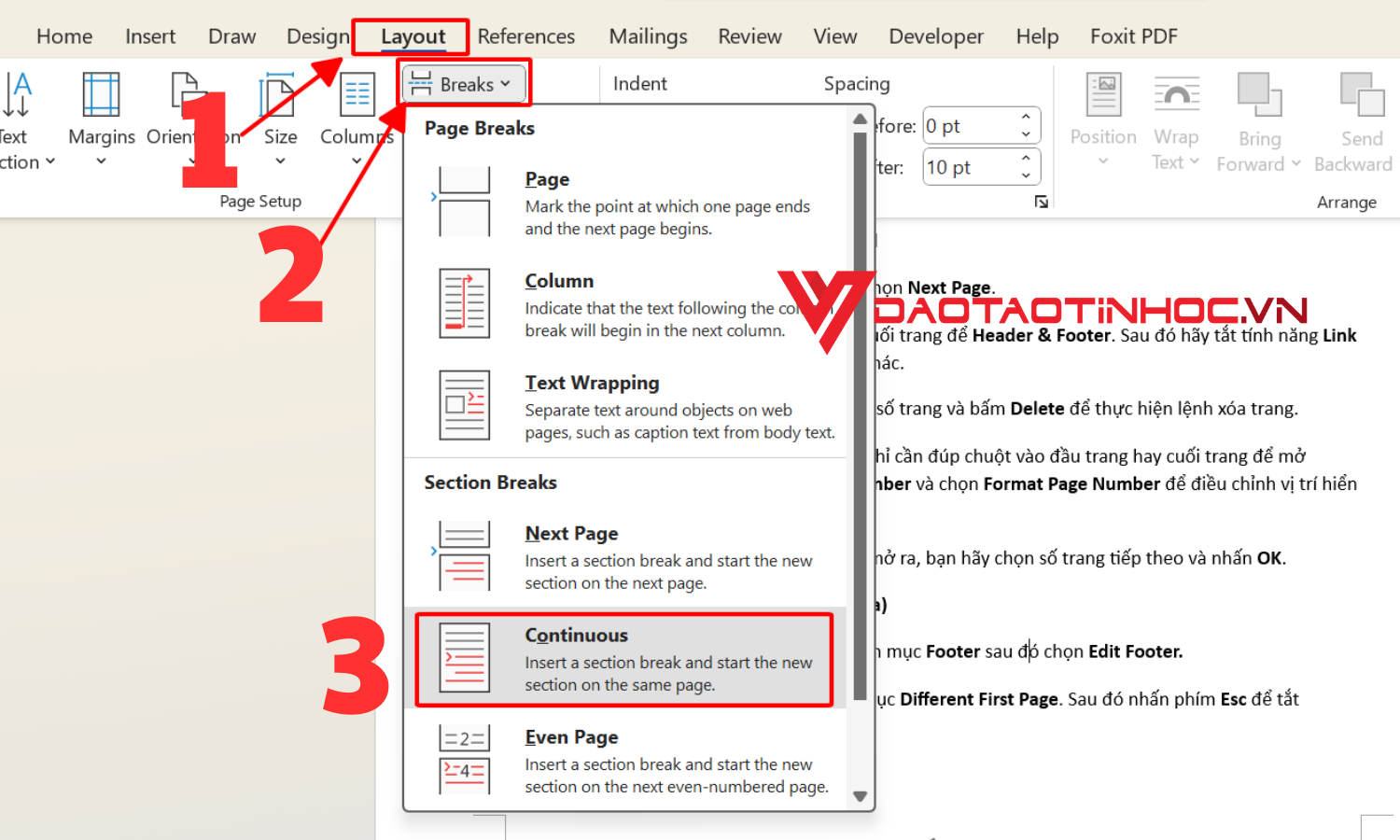Click the Page break icon
Viewport: 1400px width, 840px height.
tap(465, 202)
